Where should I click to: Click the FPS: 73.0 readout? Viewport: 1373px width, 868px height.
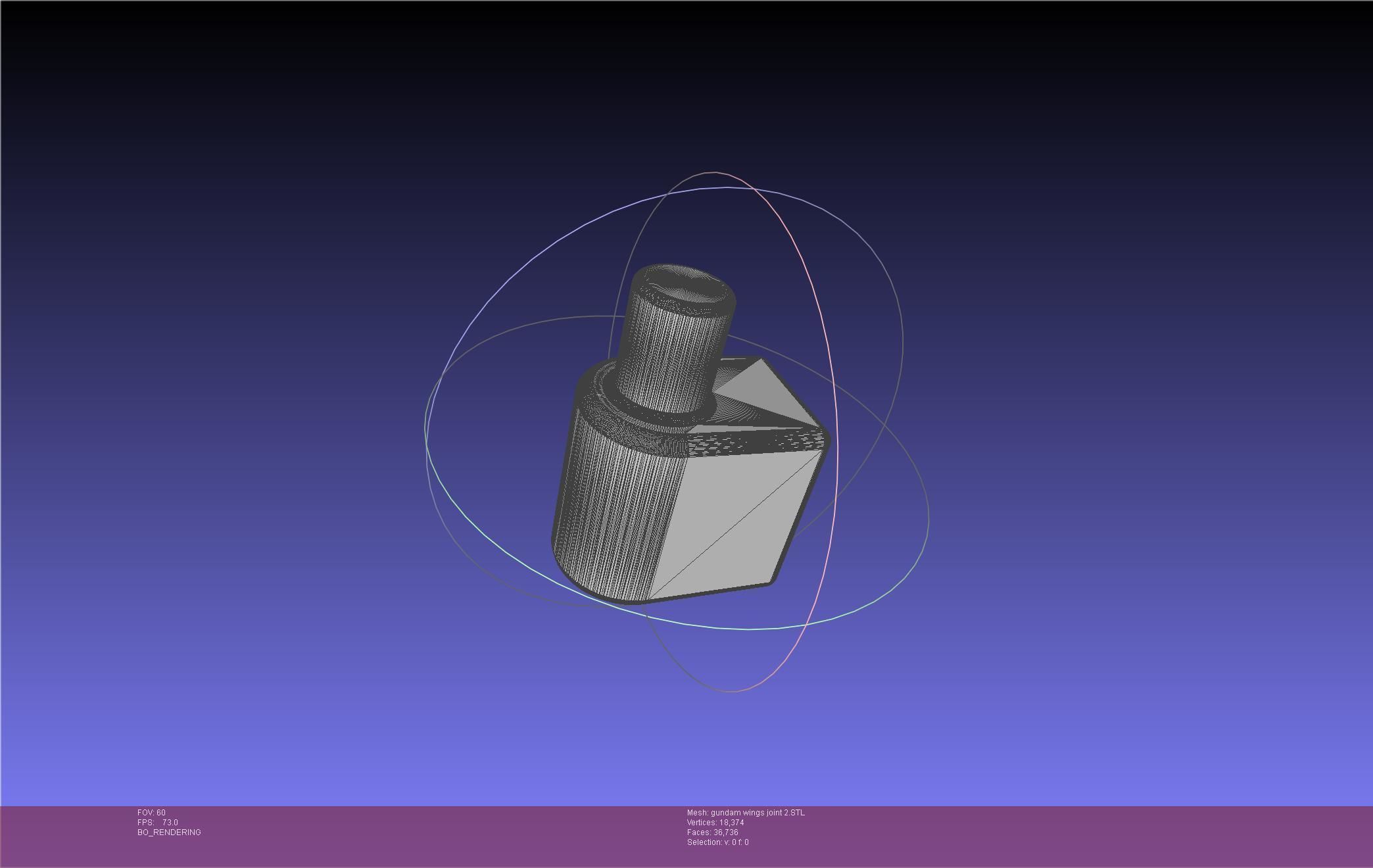point(158,823)
